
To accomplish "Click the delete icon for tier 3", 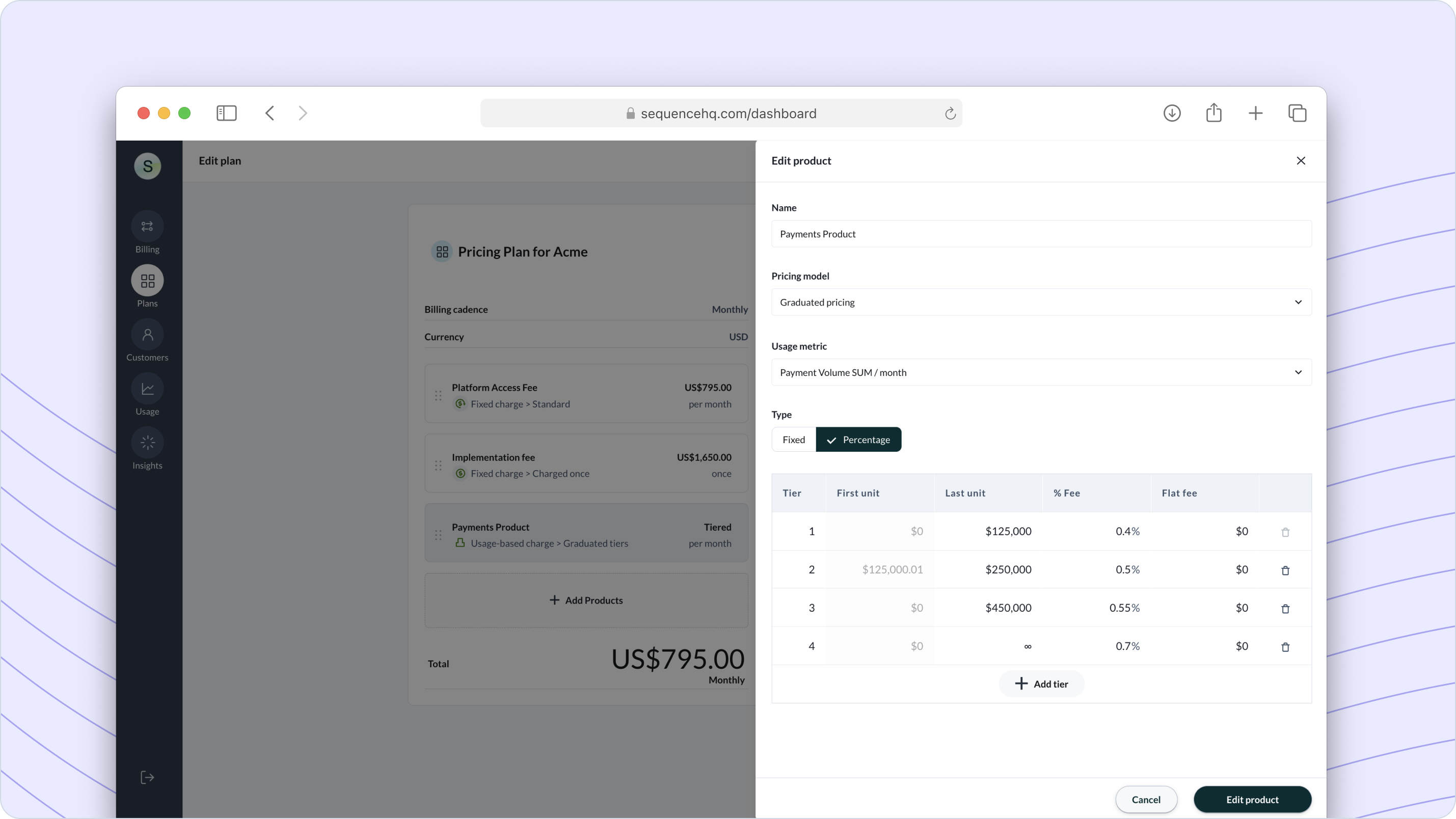I will pos(1286,608).
